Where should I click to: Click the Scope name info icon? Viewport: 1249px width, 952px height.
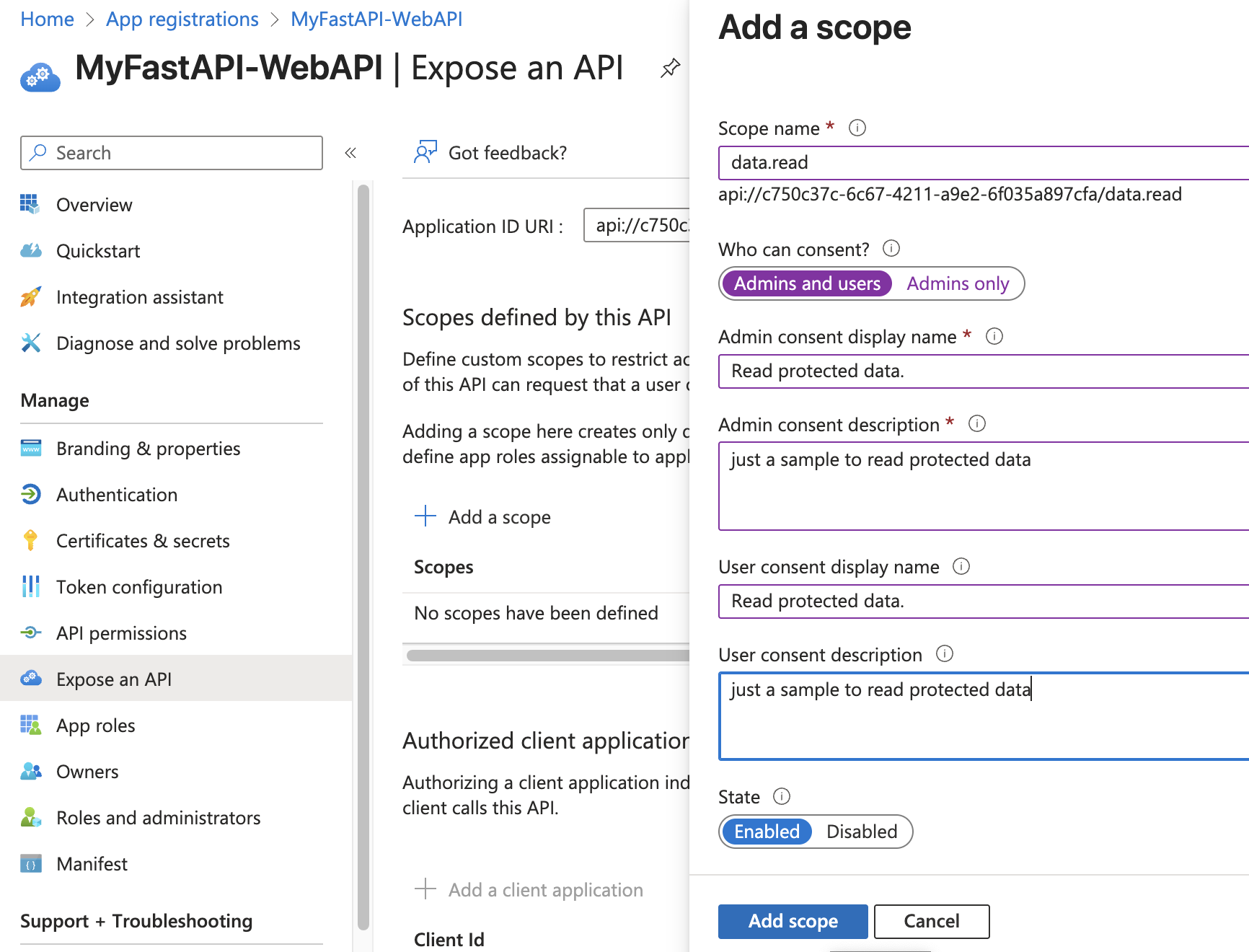[x=857, y=128]
